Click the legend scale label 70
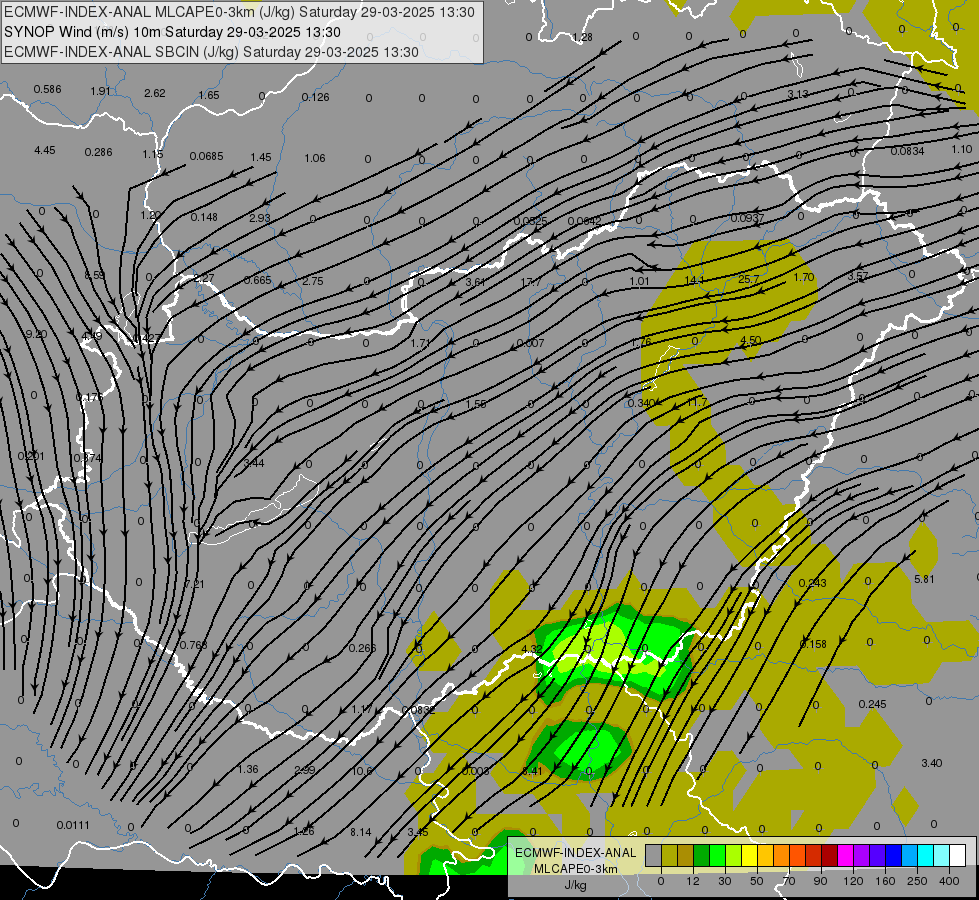 coord(789,881)
